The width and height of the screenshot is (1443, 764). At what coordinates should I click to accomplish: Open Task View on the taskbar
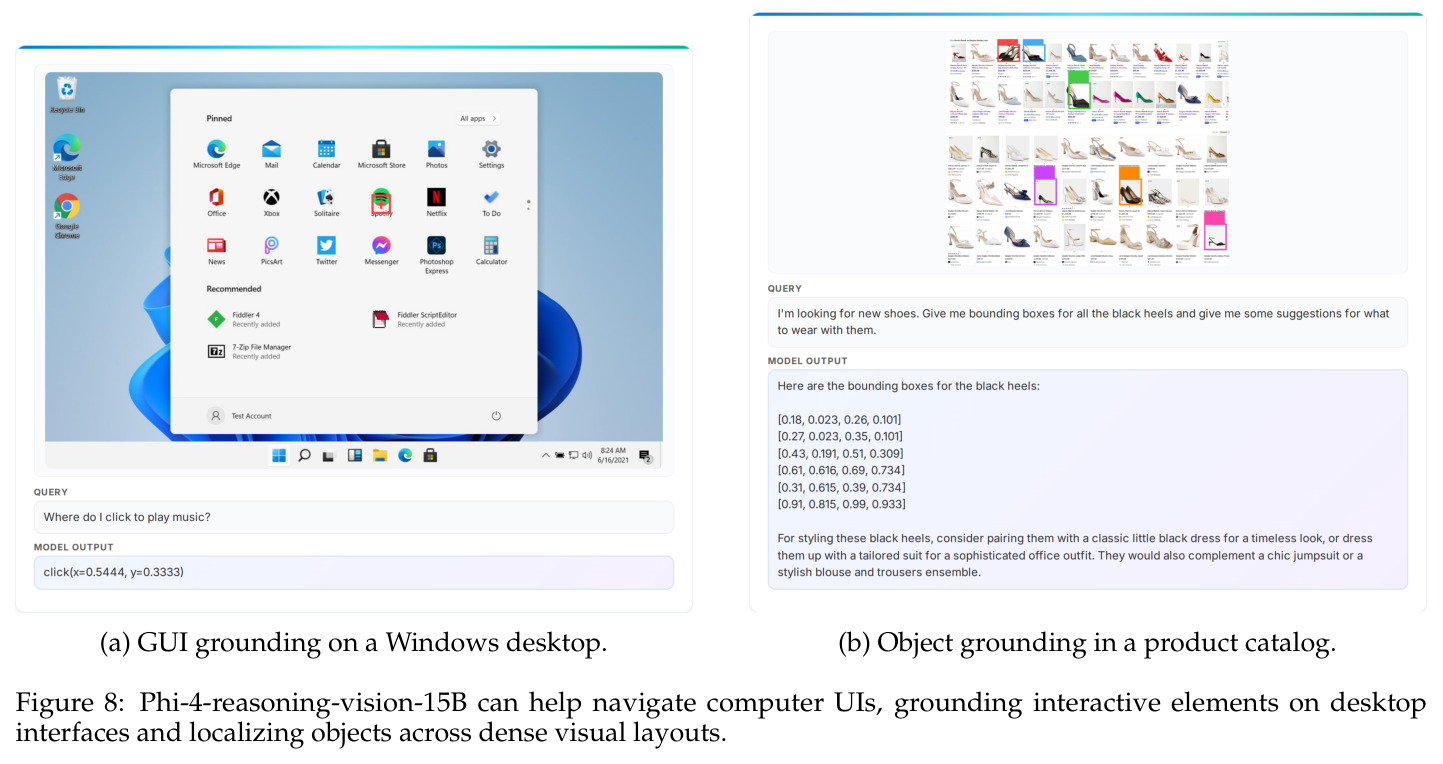[x=328, y=456]
